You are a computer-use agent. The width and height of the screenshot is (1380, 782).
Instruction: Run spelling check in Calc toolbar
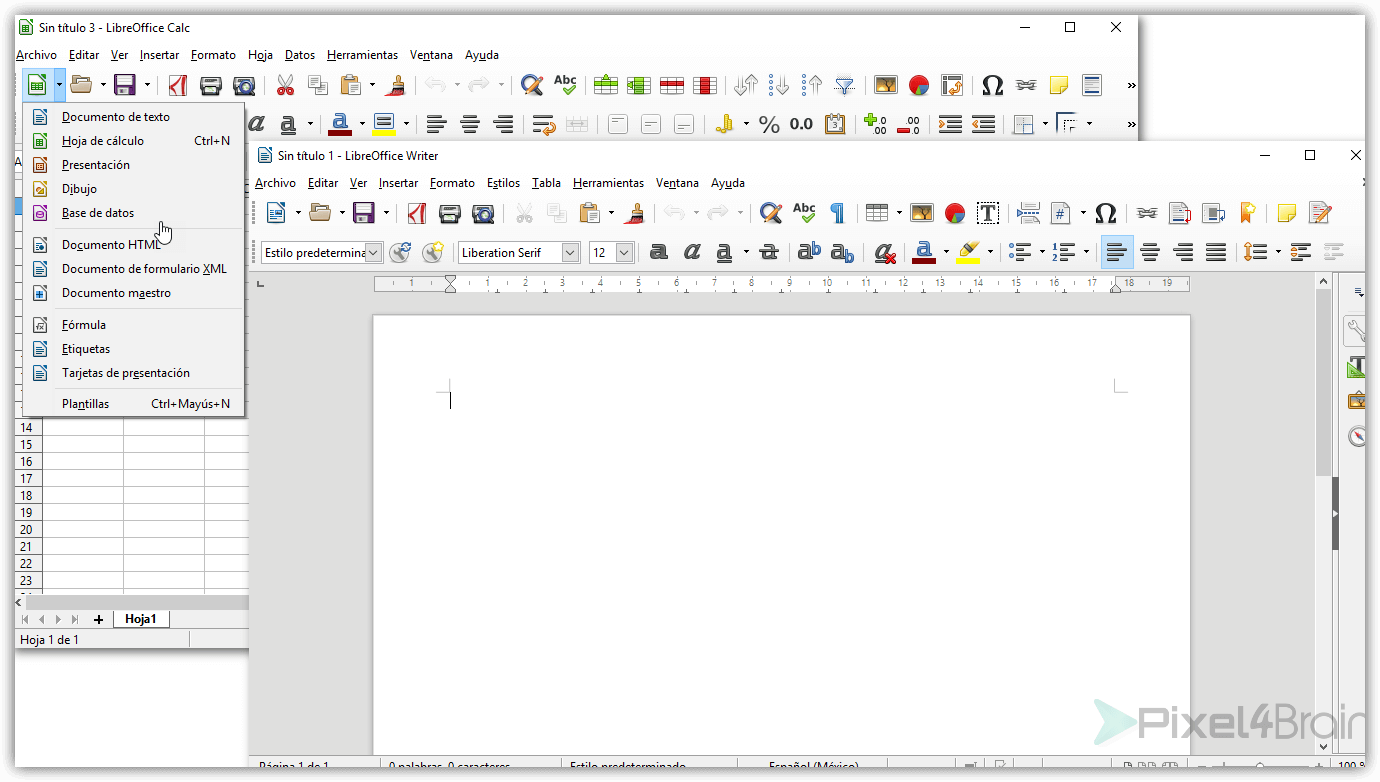(565, 86)
